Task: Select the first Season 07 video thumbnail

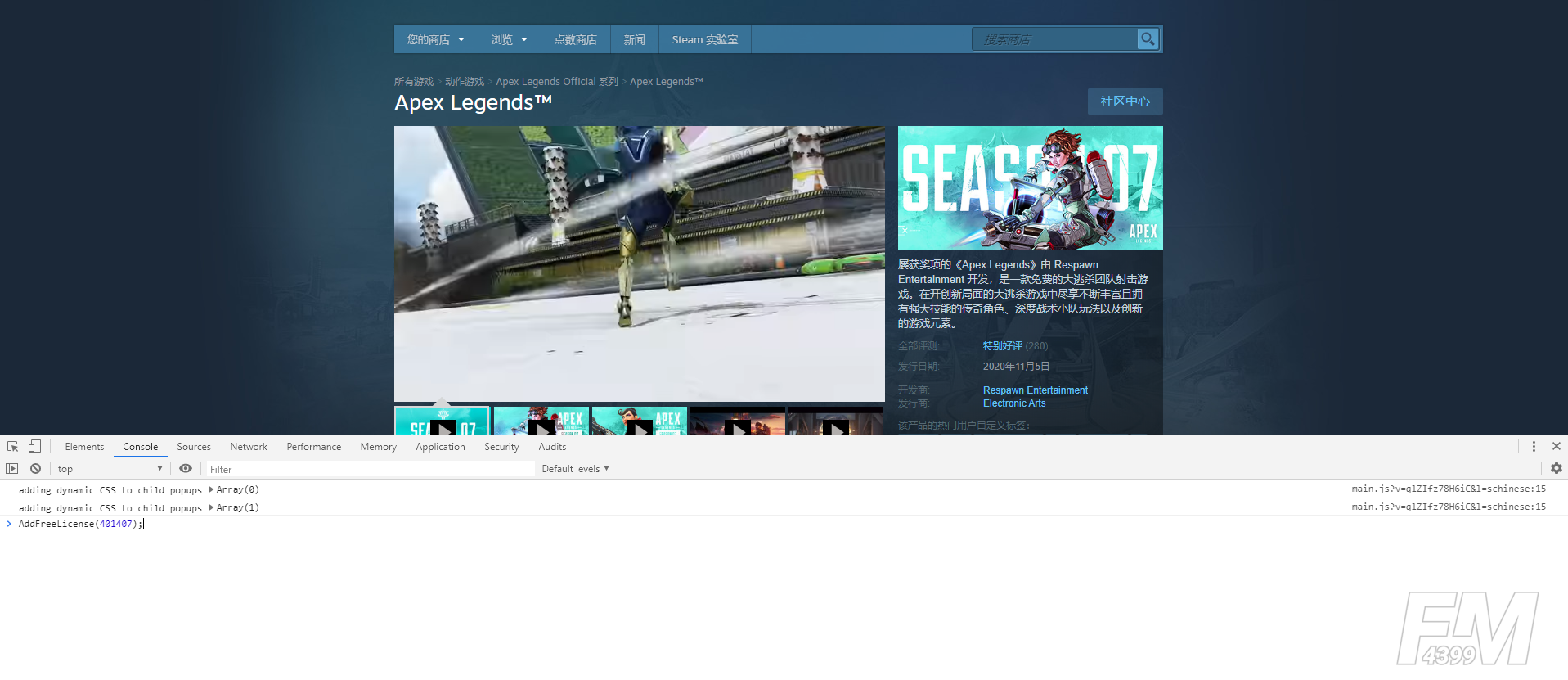Action: pos(443,421)
